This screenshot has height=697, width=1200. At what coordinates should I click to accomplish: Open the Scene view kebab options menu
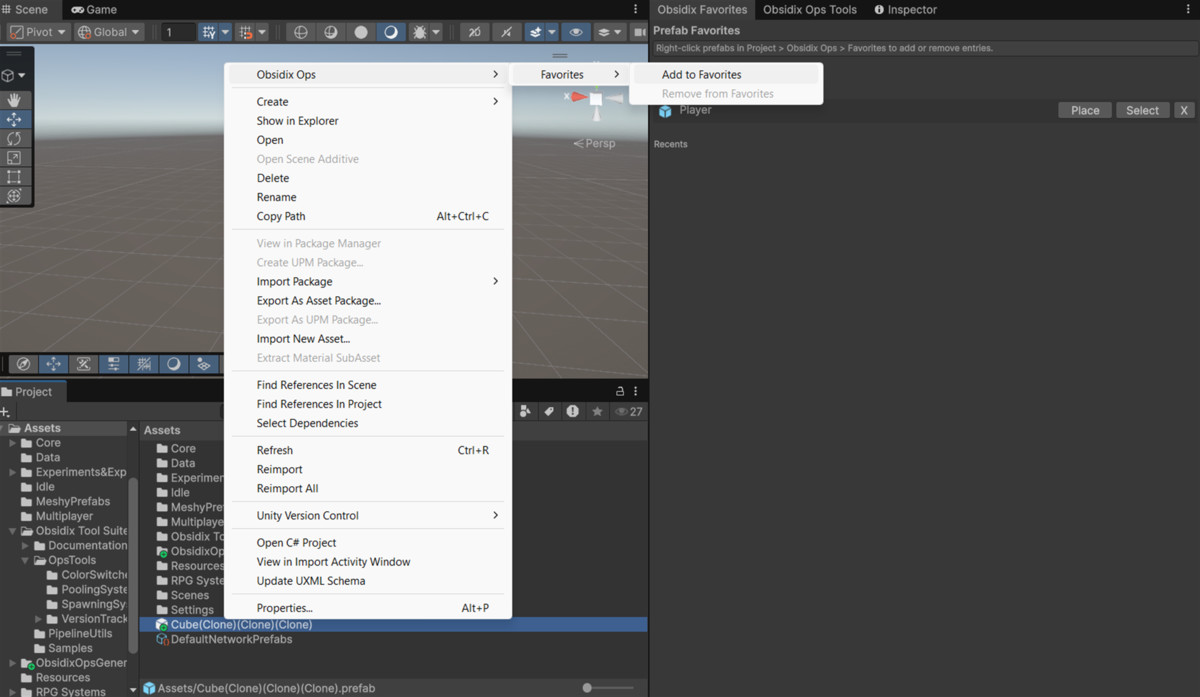[x=636, y=9]
